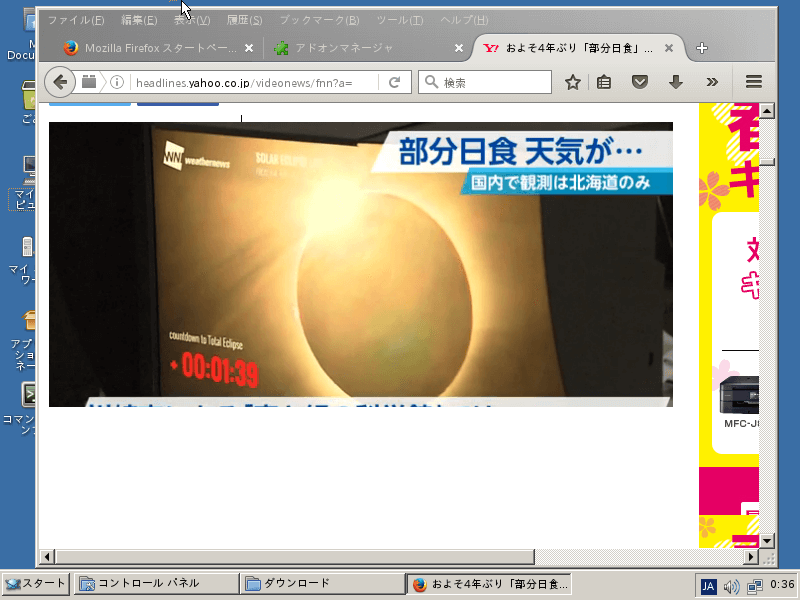The height and width of the screenshot is (600, 800).
Task: Select the applications folder desktop icon
Action: point(29,320)
